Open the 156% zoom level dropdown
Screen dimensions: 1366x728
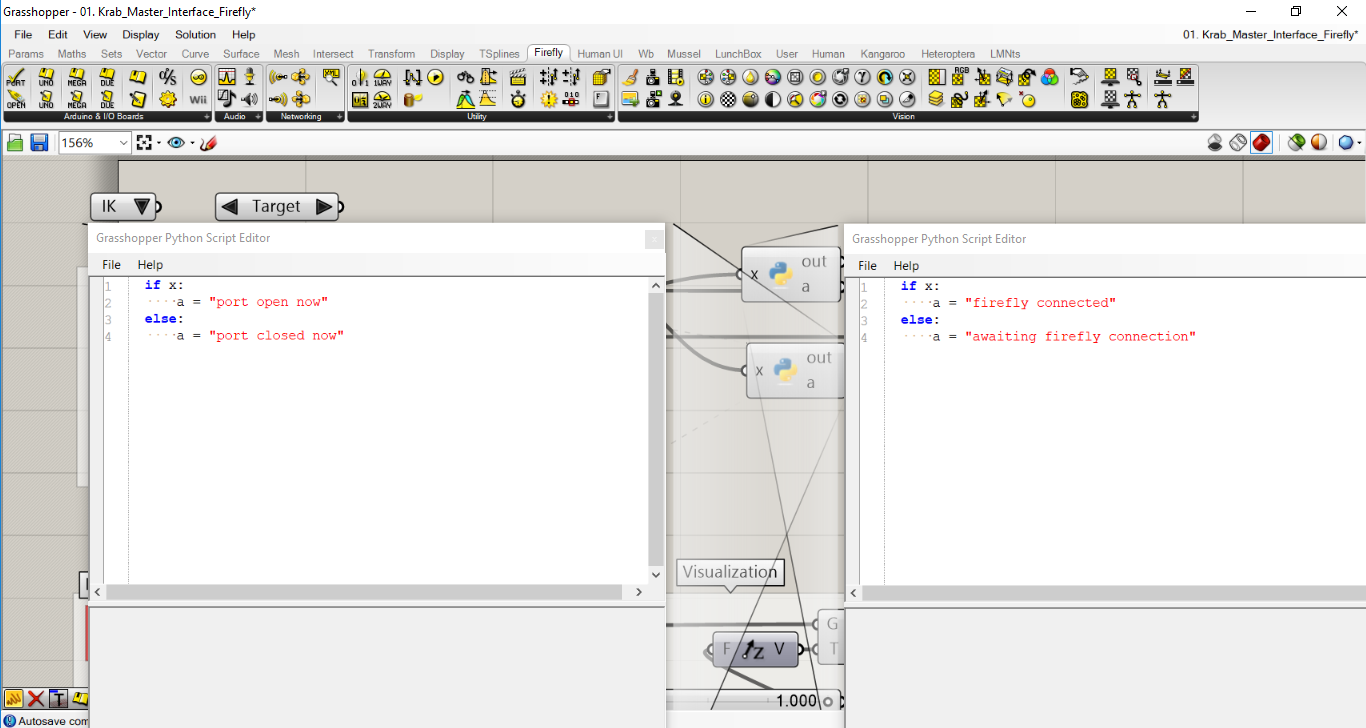pos(124,143)
